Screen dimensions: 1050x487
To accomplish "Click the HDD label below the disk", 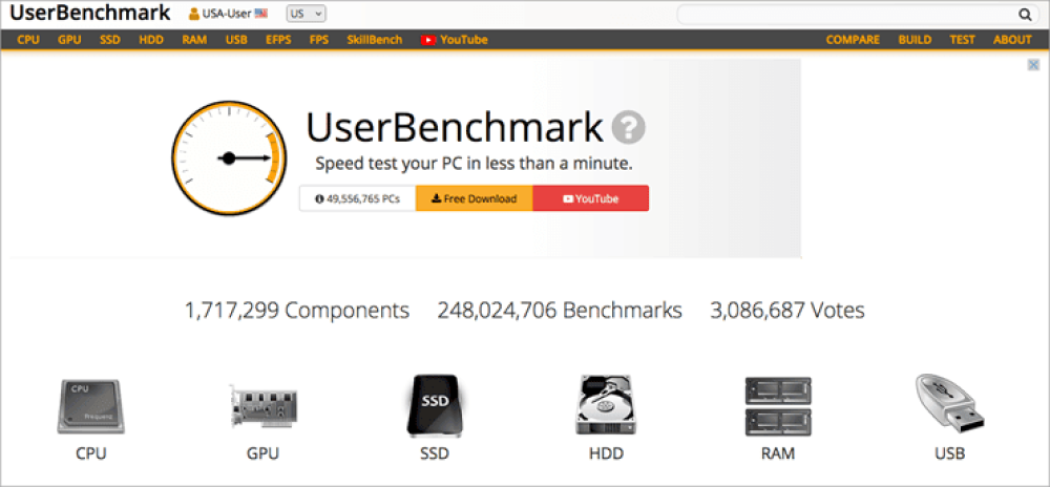I will coord(606,454).
